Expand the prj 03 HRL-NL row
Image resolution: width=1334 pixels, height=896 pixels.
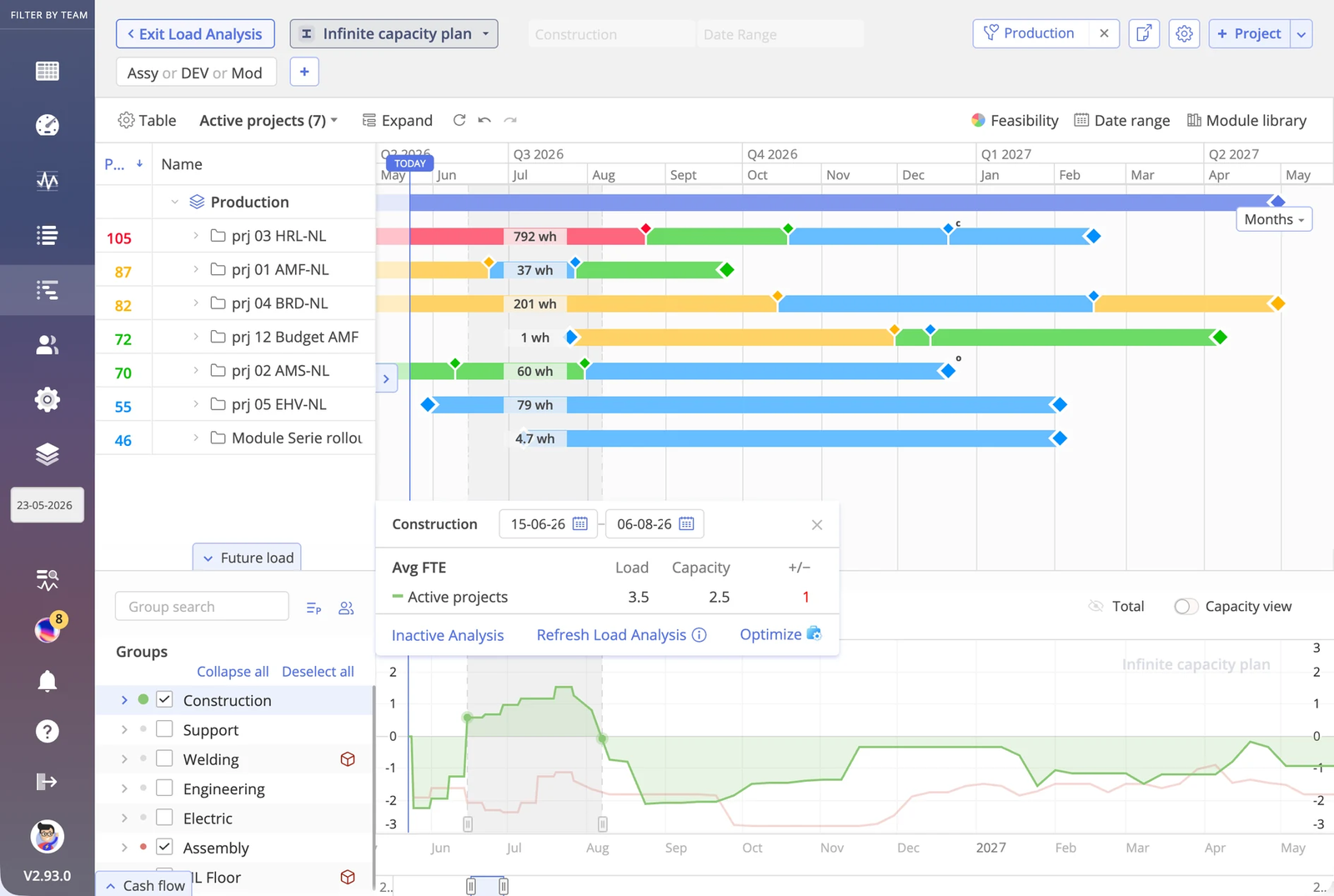196,236
